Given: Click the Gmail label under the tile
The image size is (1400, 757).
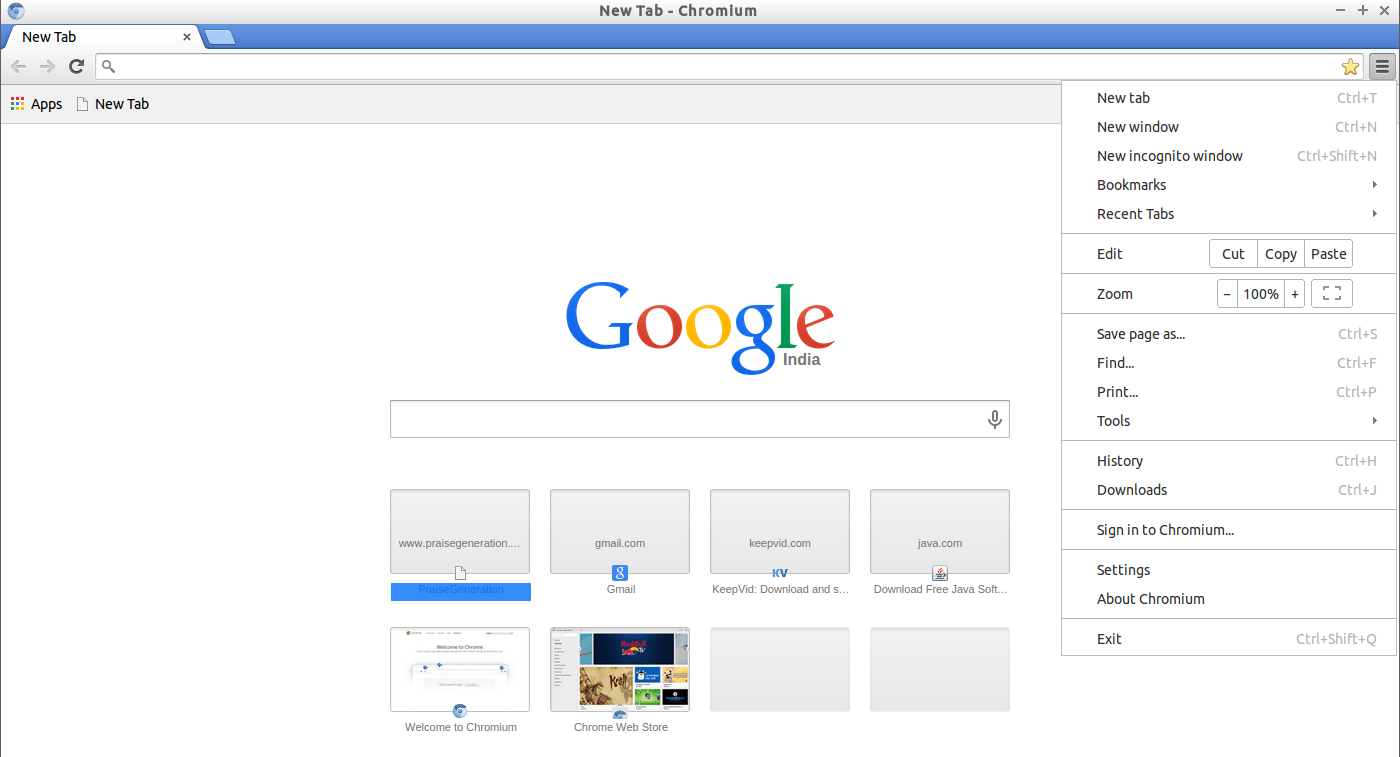Looking at the screenshot, I should point(621,589).
